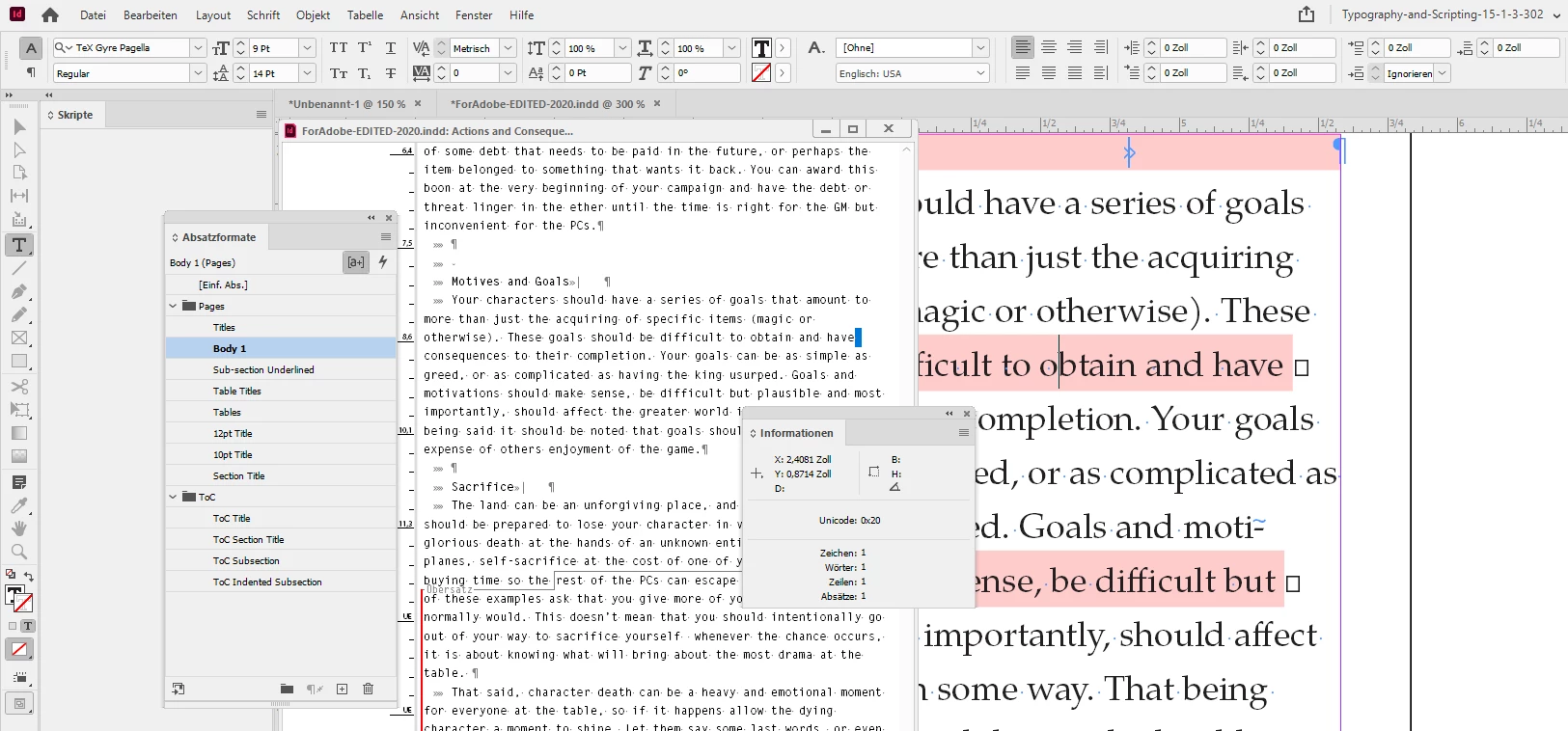Switch to Unbenannt-1 document tab
The height and width of the screenshot is (731, 1568).
pos(346,103)
